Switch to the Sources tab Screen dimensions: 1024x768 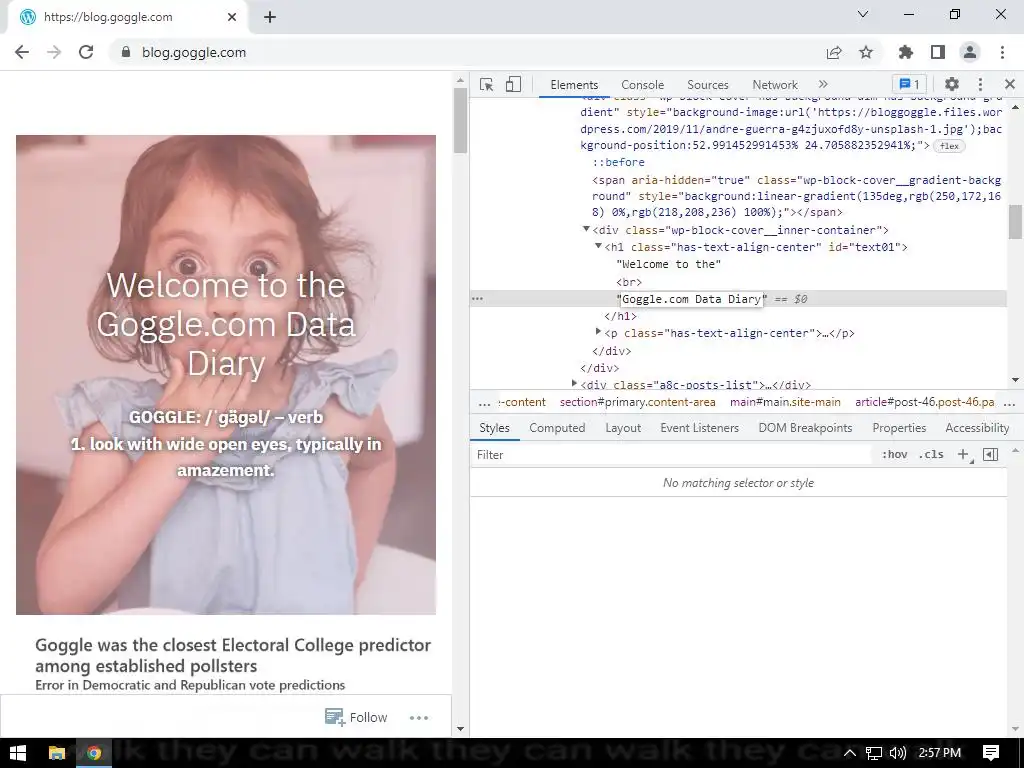click(x=707, y=85)
